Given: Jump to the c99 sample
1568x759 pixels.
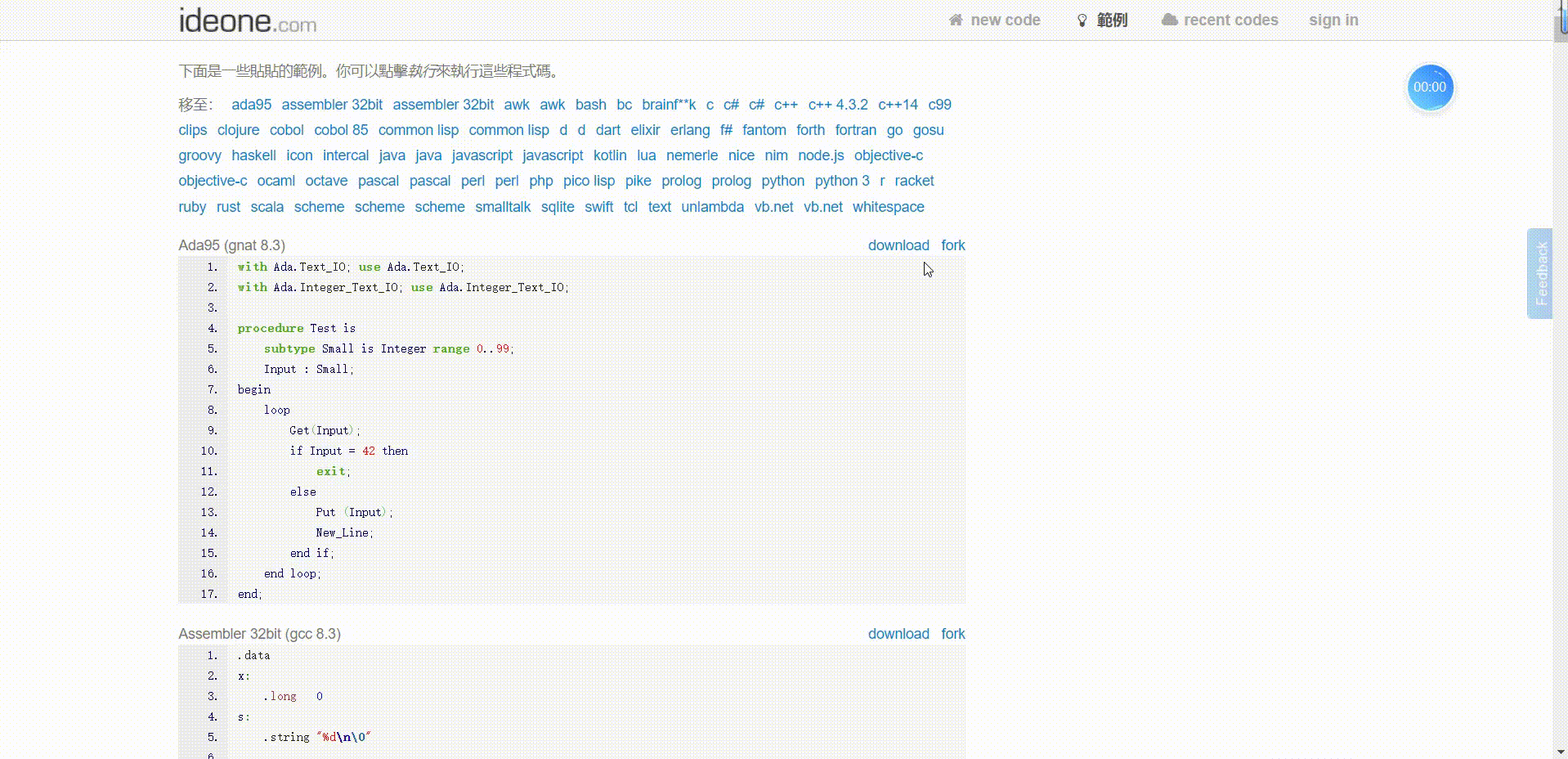Looking at the screenshot, I should coord(939,105).
